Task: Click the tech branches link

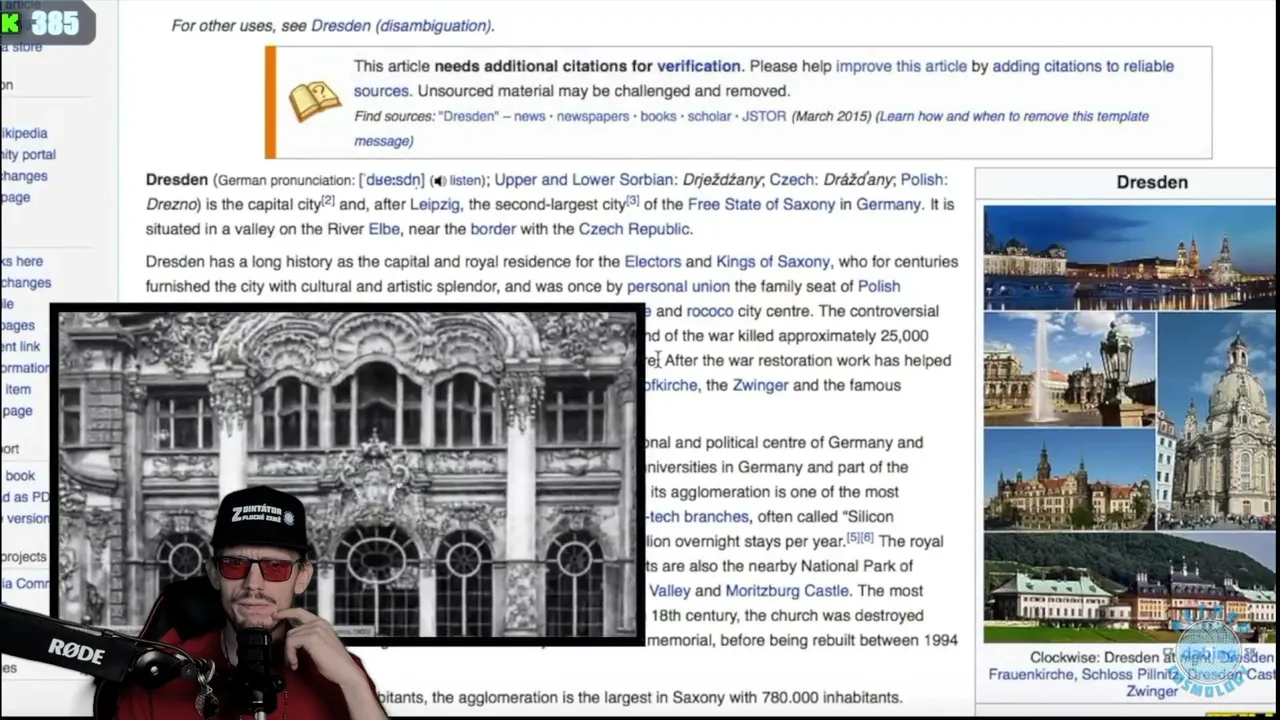Action: coord(698,517)
